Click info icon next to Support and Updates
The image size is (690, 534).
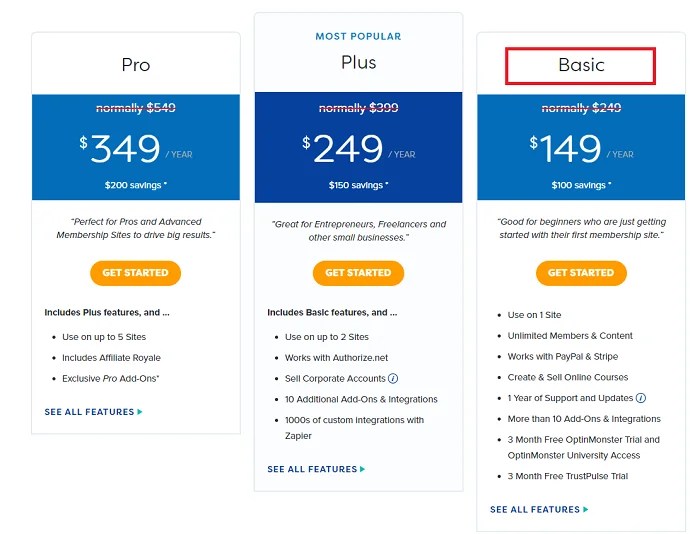(x=641, y=398)
